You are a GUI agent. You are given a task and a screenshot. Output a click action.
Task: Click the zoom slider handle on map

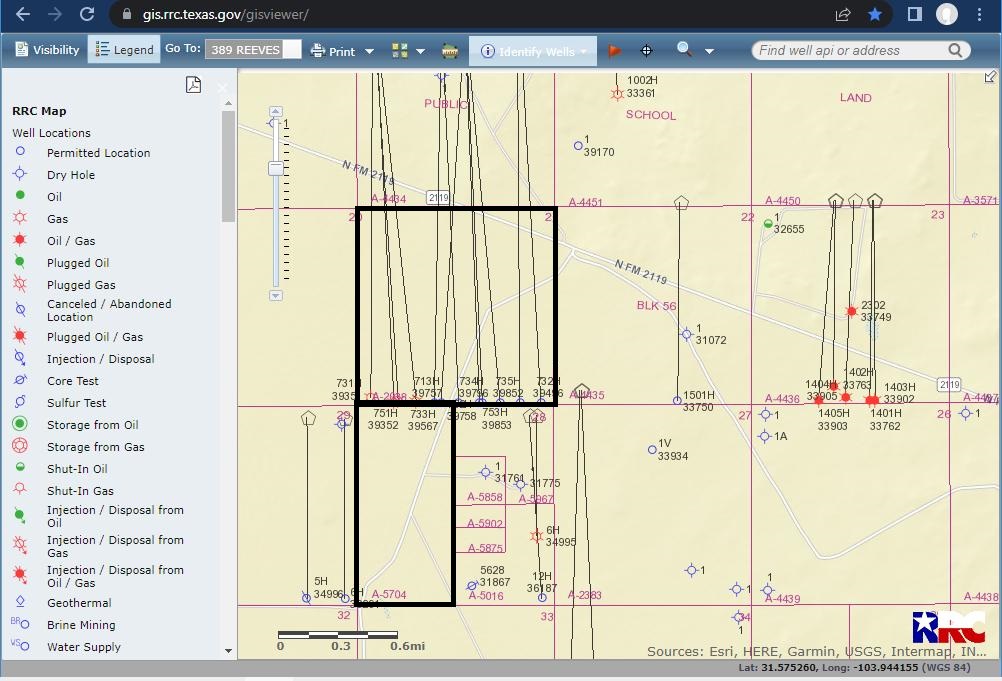[x=275, y=168]
